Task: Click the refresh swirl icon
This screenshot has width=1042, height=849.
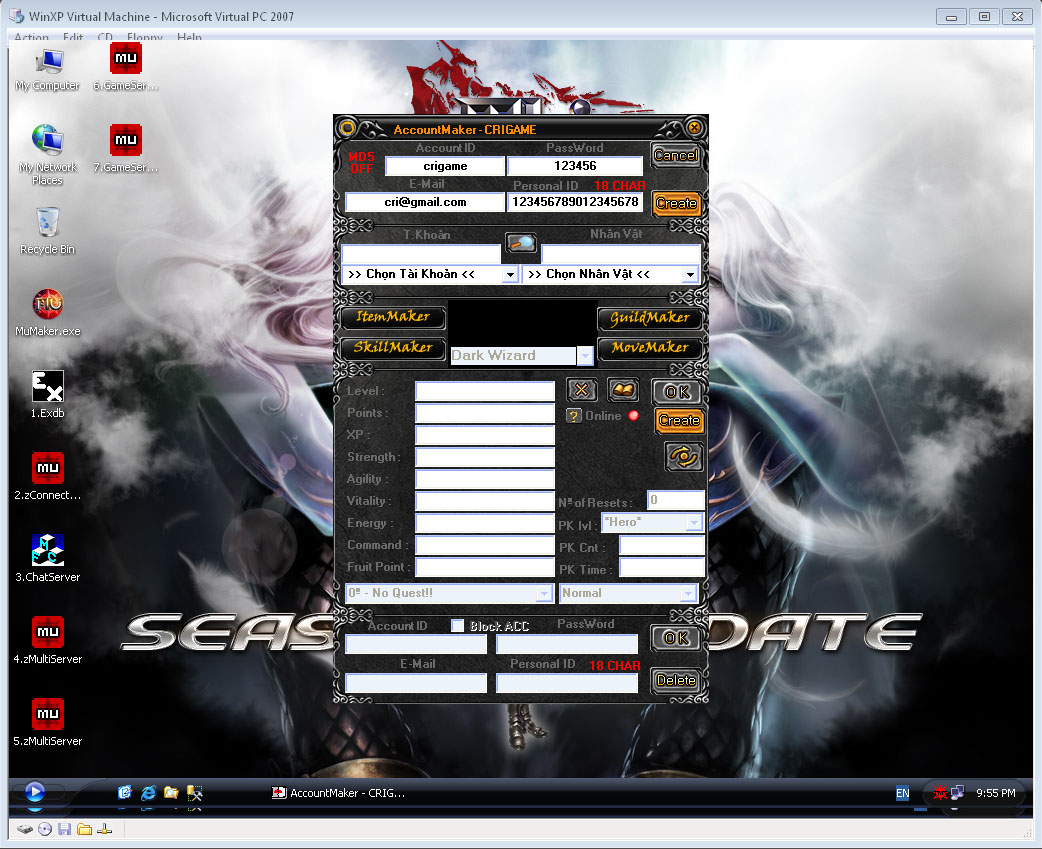Action: (684, 456)
